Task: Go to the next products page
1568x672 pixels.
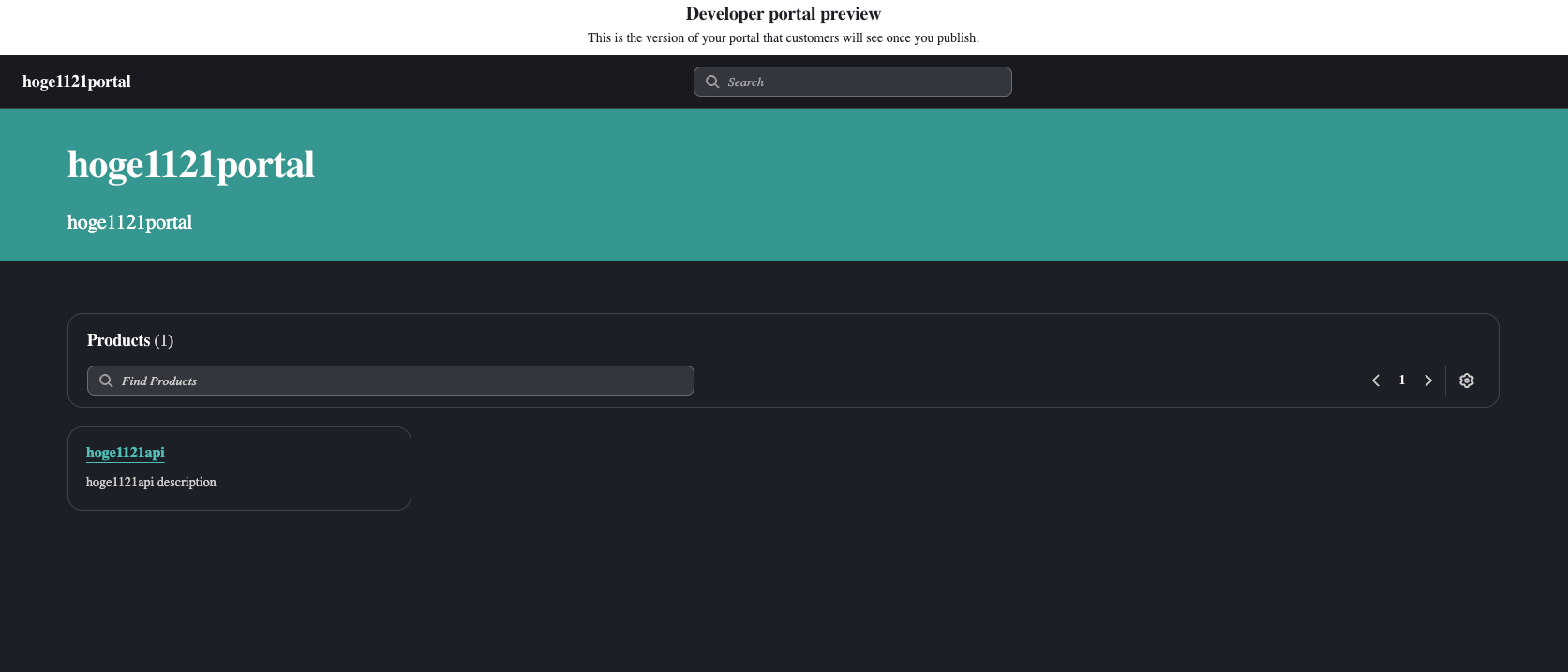Action: 1428,381
